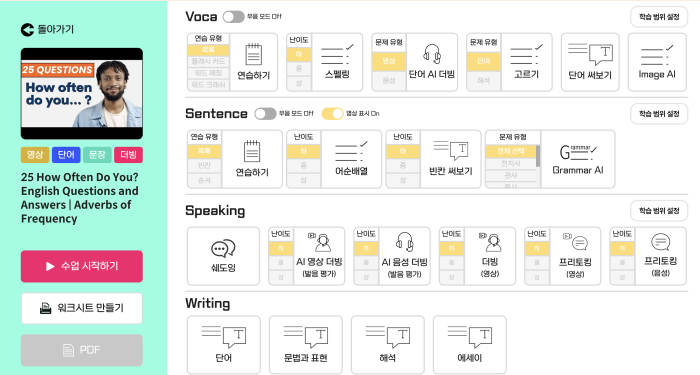
Task: Open Voca 학습 범위 설정
Action: pos(659,17)
